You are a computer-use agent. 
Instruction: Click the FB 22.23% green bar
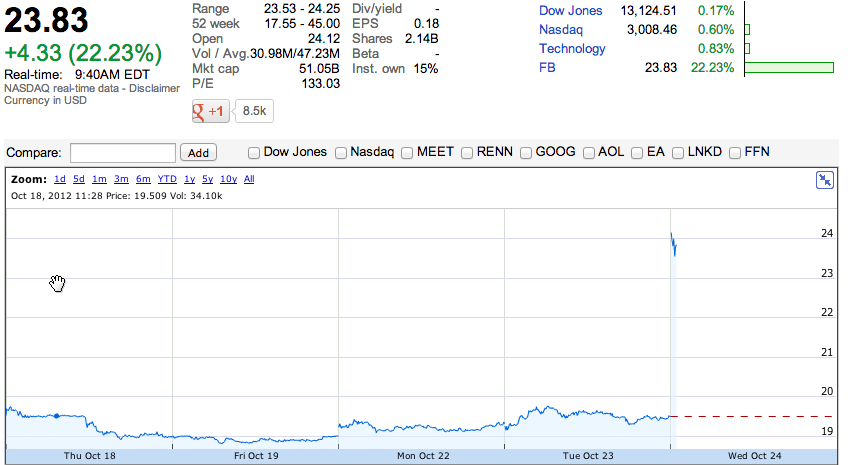point(789,68)
